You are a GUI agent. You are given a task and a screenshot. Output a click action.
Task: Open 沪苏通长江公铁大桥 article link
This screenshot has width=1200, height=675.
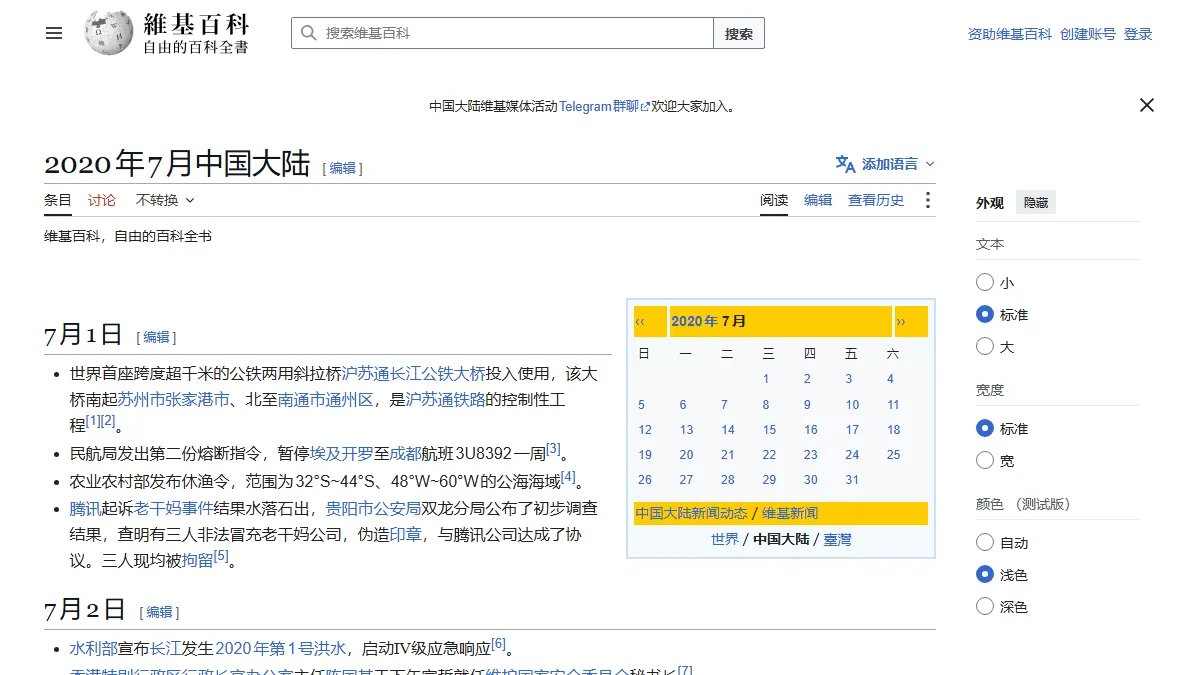coord(413,374)
